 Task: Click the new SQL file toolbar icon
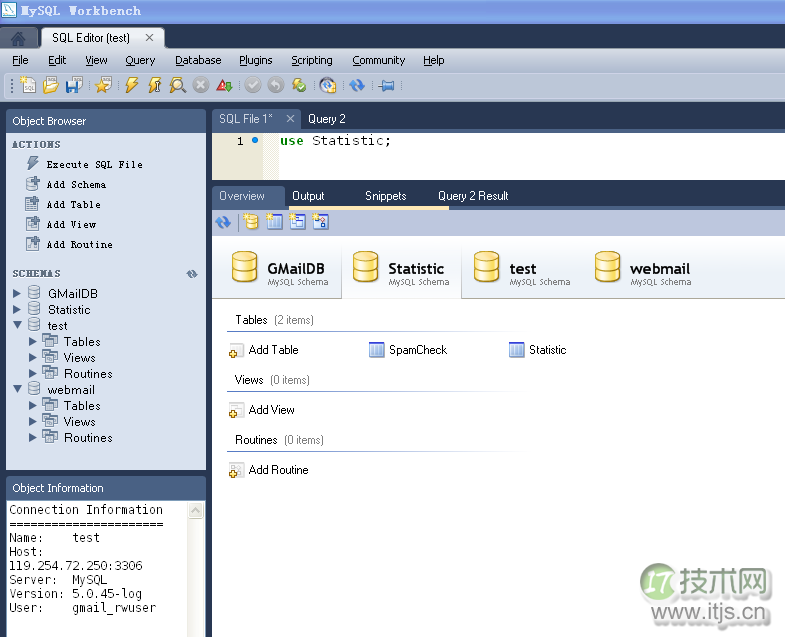click(27, 86)
